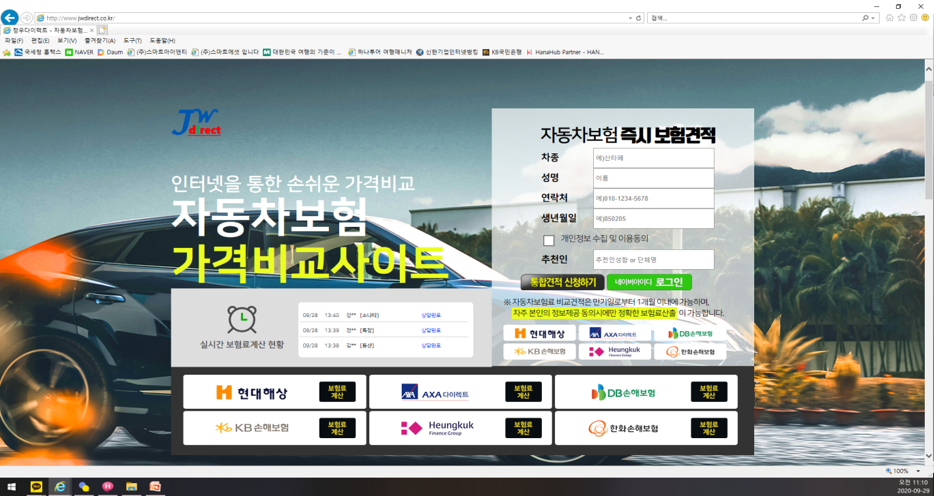934x496 pixels.
Task: Click the Windows Start button
Action: pos(11,486)
